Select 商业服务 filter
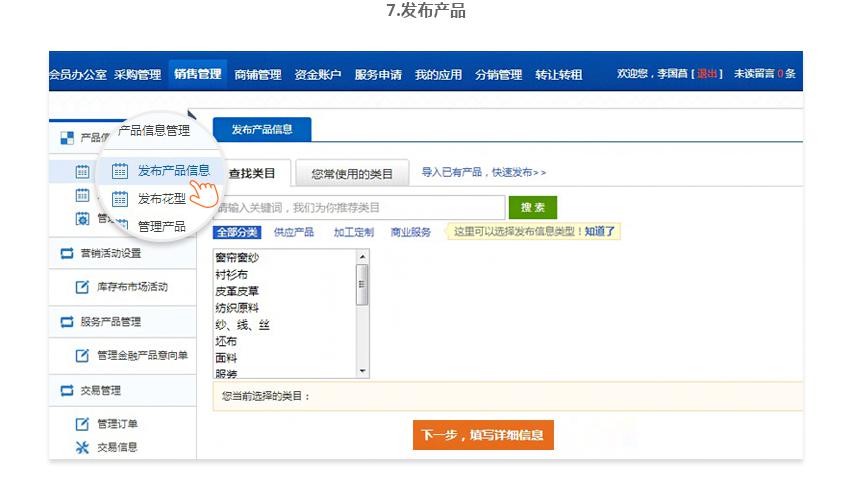Viewport: 853px width, 478px height. [x=411, y=232]
